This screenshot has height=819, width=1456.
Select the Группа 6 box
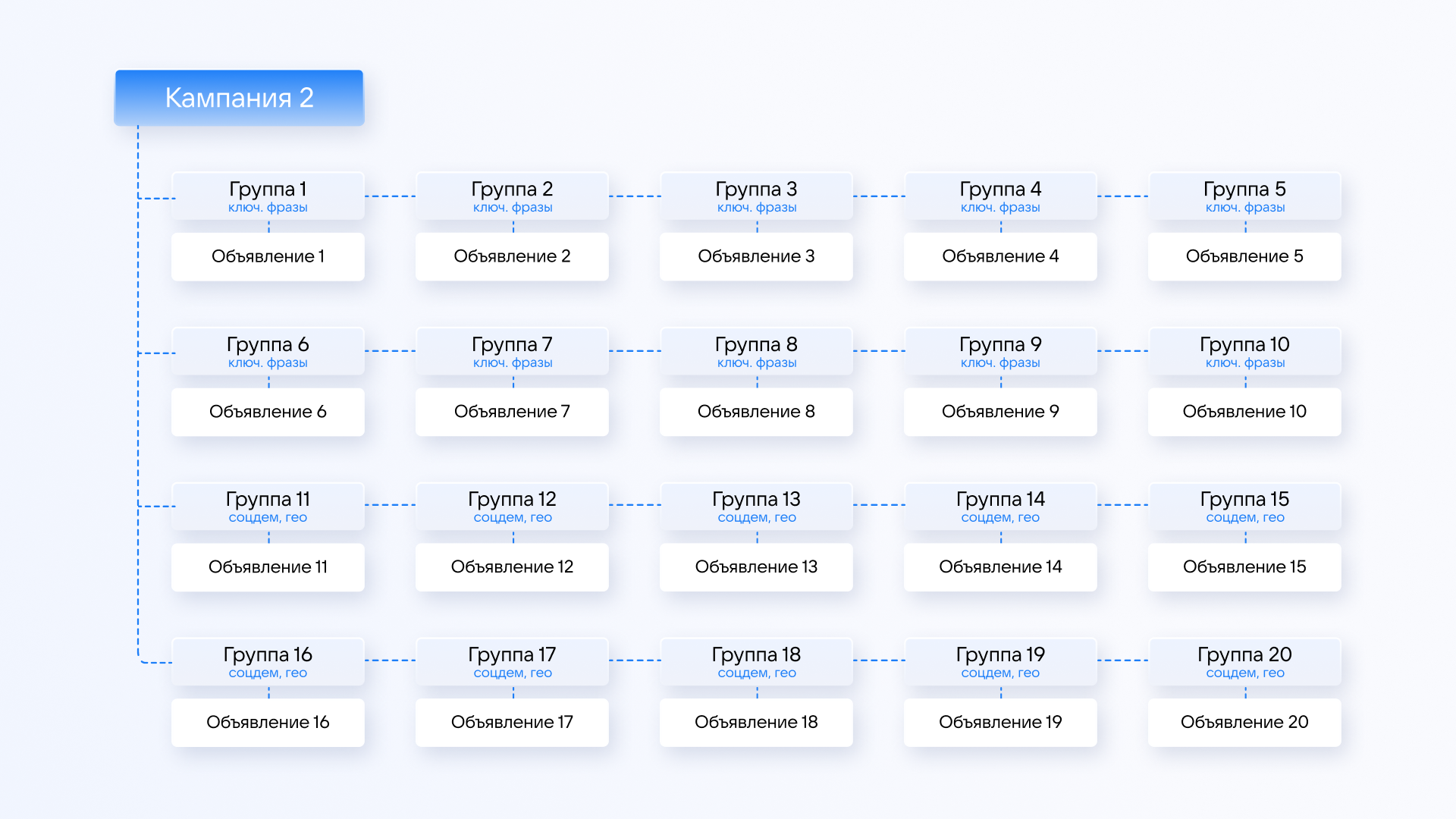coord(268,351)
